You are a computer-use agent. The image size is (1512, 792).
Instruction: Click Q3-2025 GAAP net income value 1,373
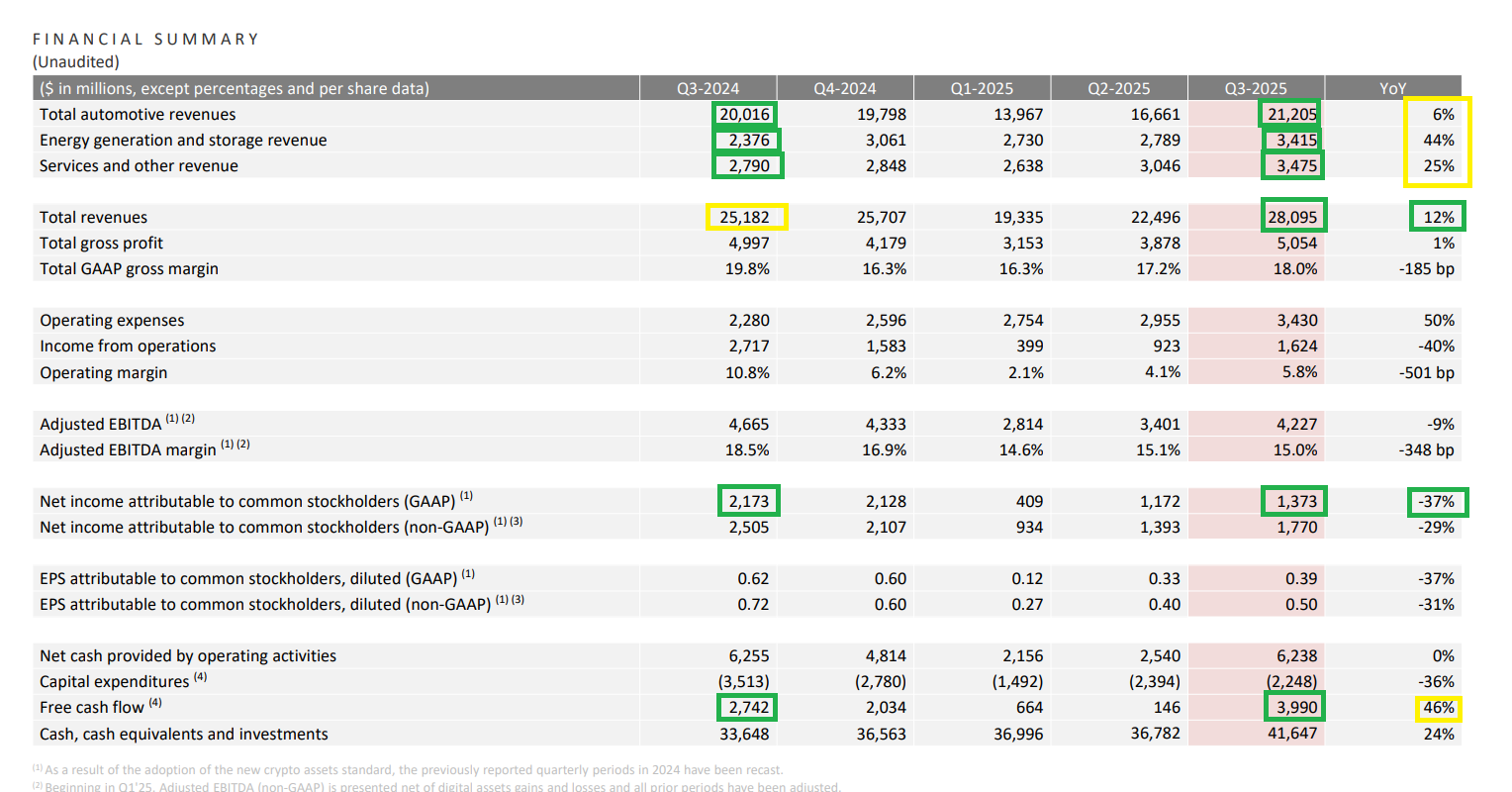coord(1295,501)
